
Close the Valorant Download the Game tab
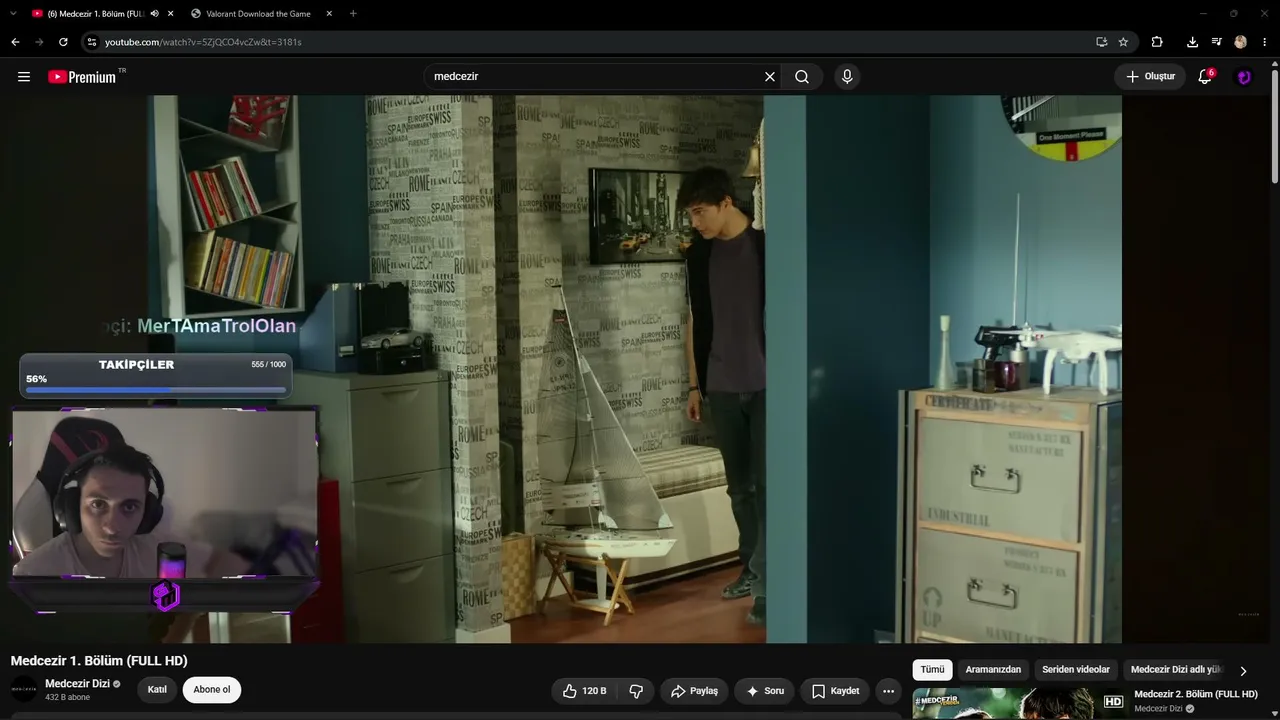point(329,14)
